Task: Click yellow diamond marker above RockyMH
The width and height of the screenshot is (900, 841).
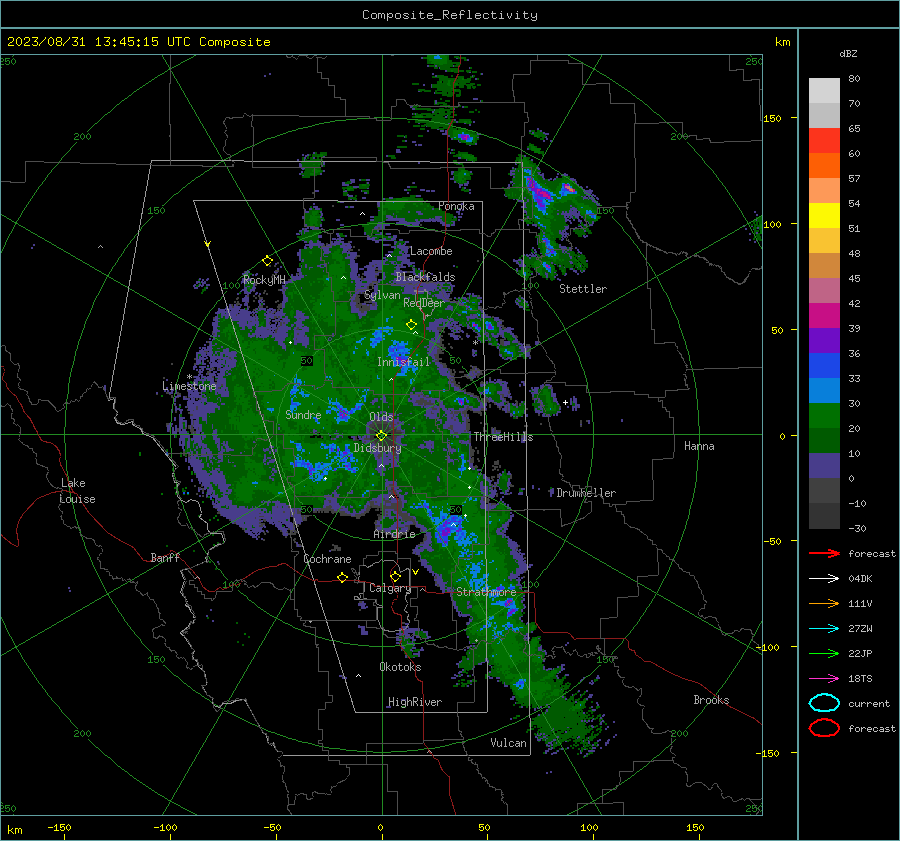Action: 267,261
